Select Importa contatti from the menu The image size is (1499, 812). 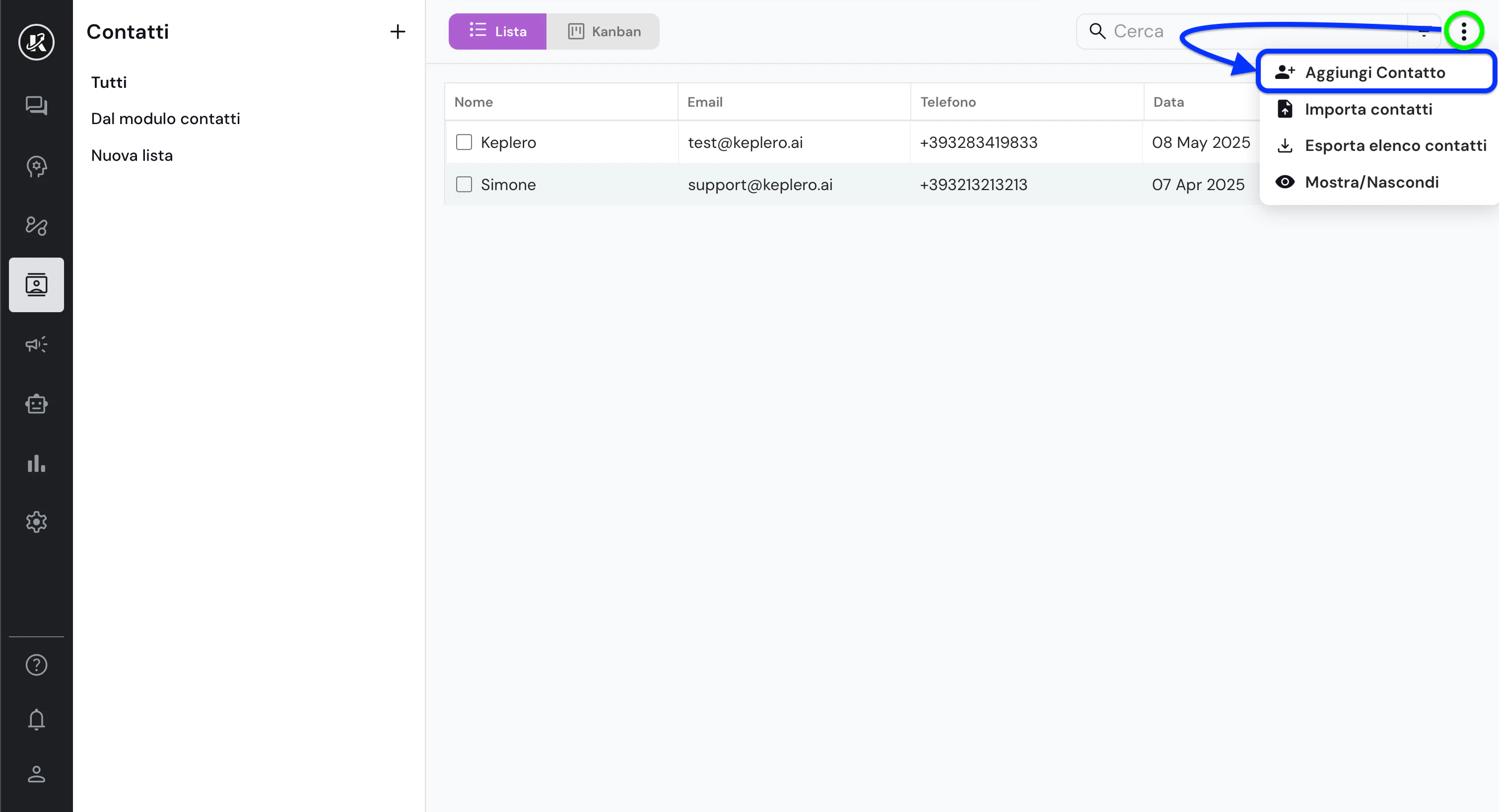pos(1368,109)
